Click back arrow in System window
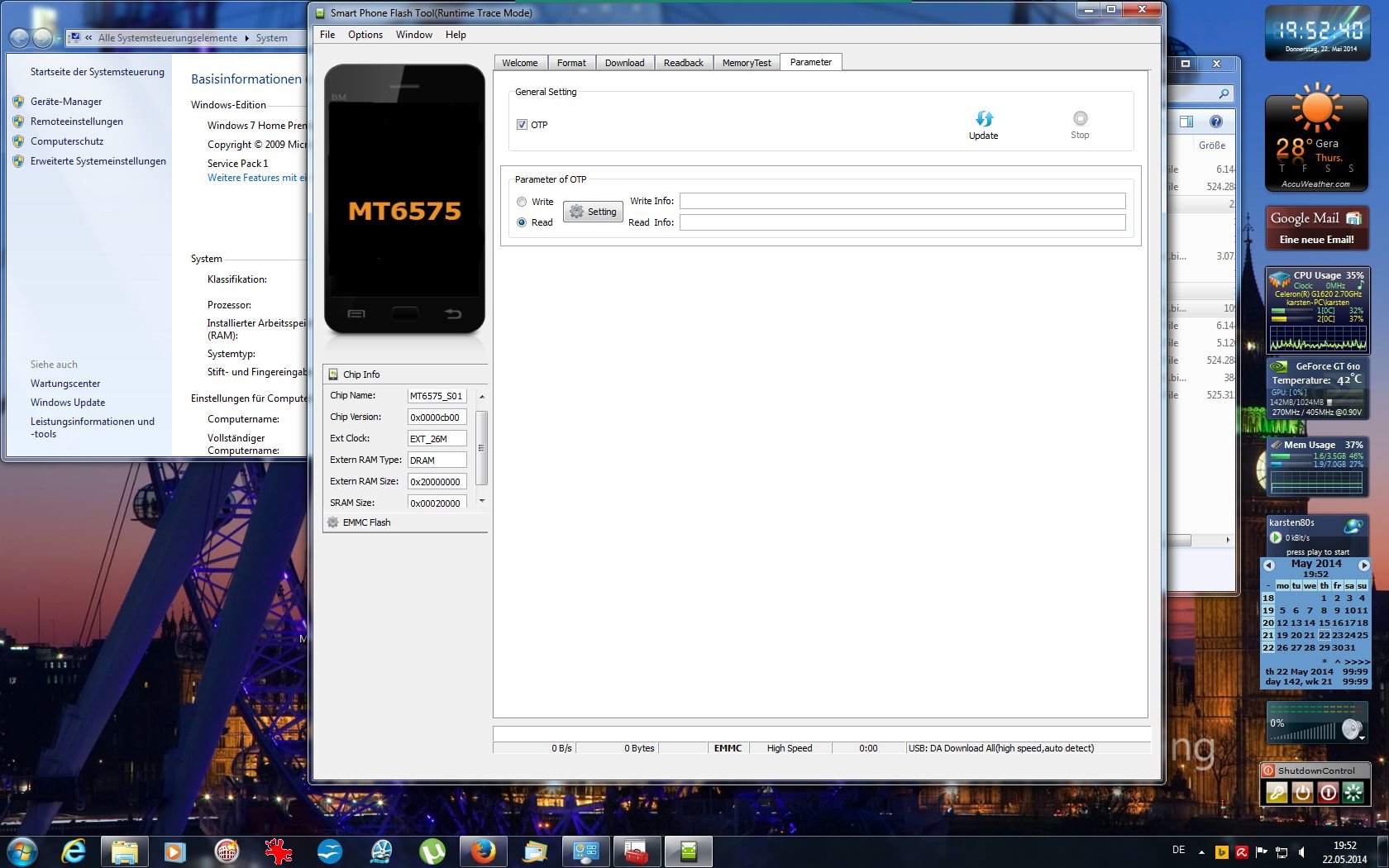 19,38
